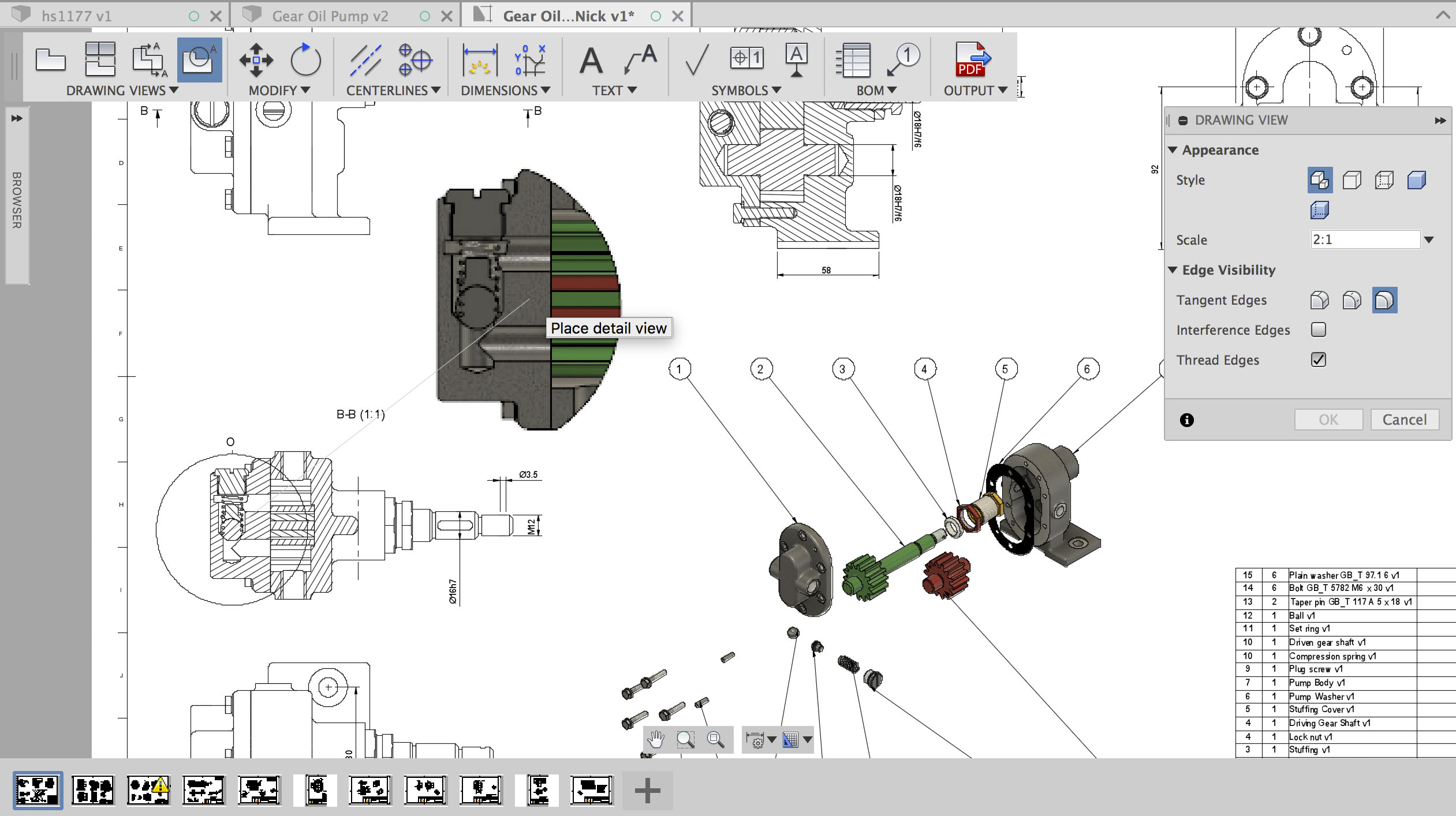Open the Table tool in BOM
The image size is (1456, 816).
pyautogui.click(x=853, y=60)
